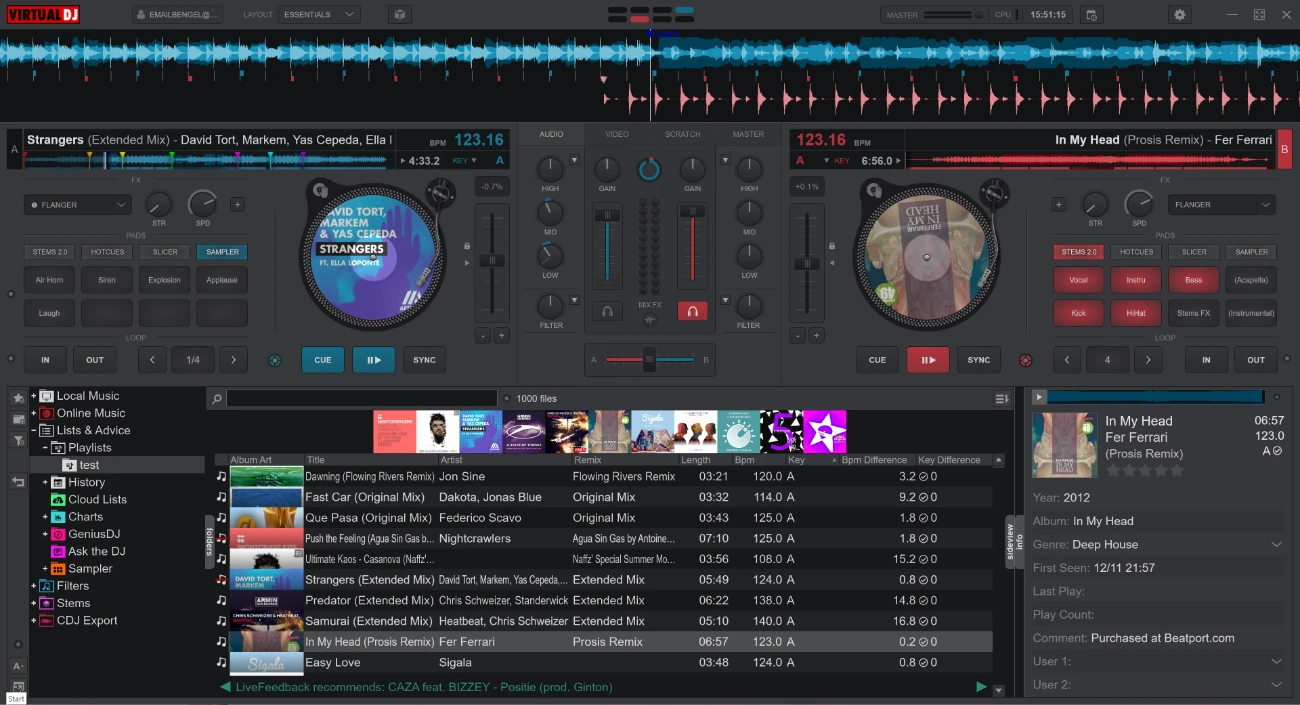Open deck B FLANGER effect dropdown

point(1222,205)
